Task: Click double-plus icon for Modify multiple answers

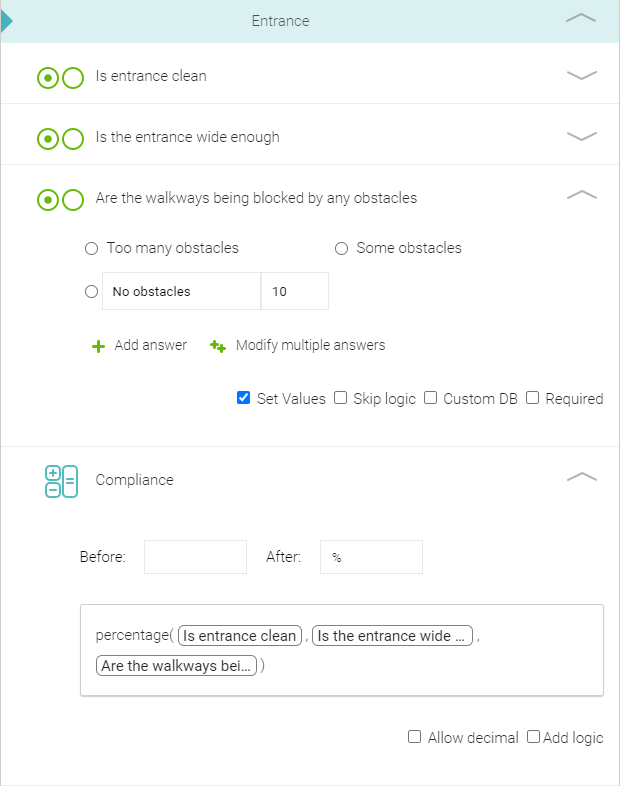Action: pyautogui.click(x=218, y=346)
